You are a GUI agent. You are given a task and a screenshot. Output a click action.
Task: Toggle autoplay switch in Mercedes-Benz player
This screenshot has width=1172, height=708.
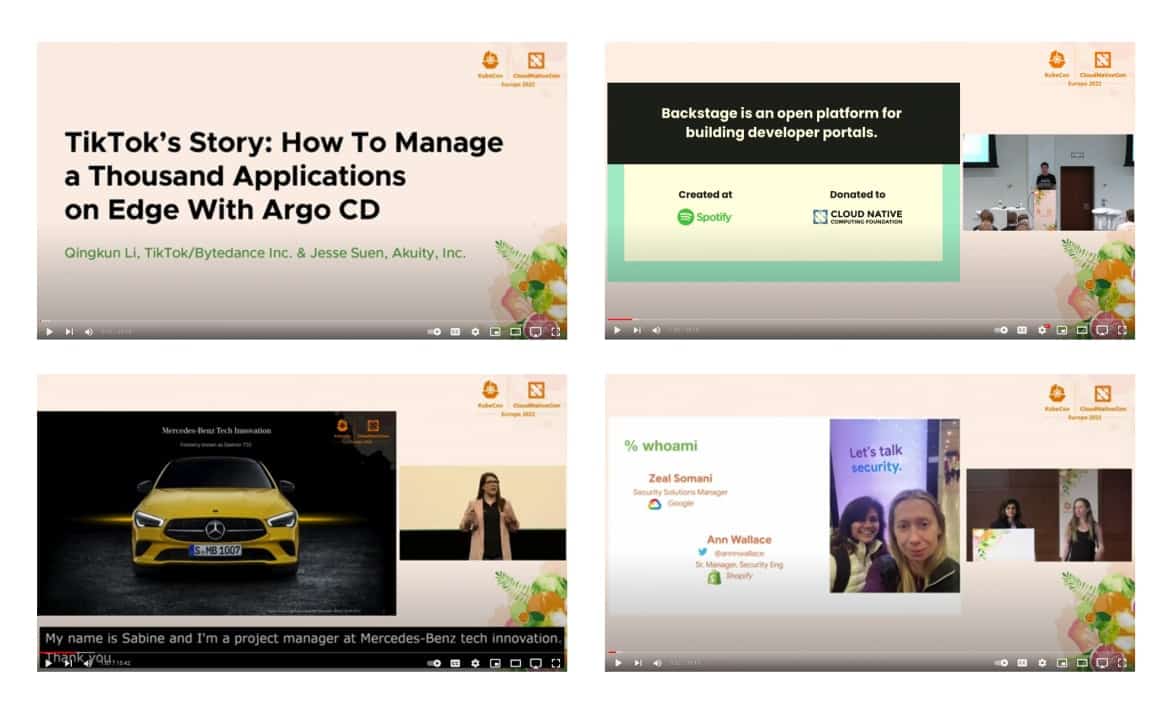pyautogui.click(x=434, y=663)
